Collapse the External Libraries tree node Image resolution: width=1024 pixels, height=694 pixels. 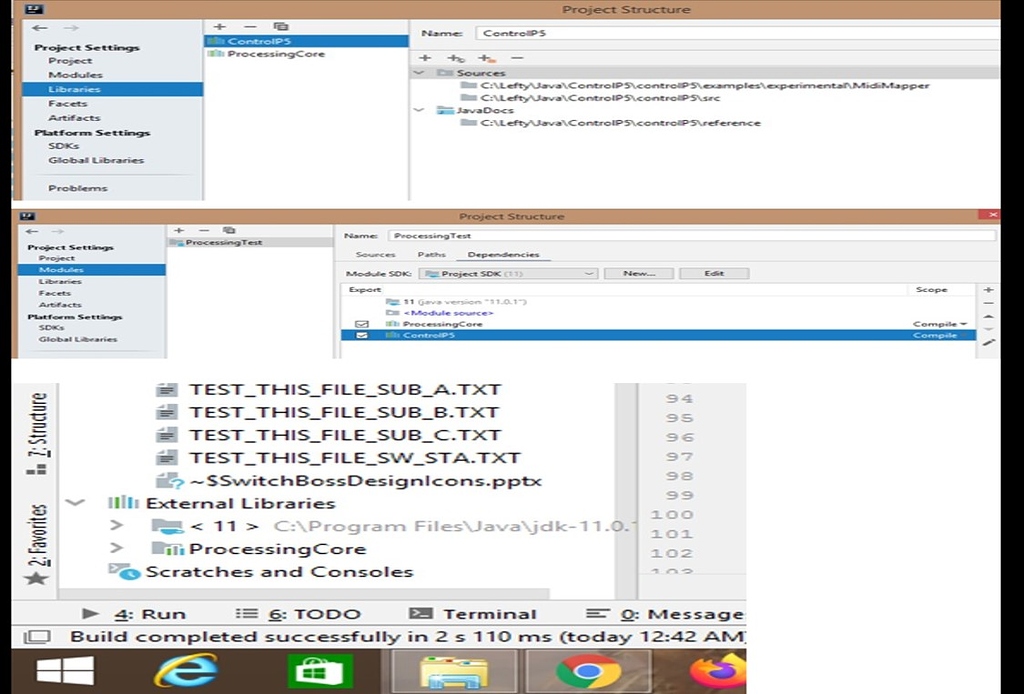point(74,502)
